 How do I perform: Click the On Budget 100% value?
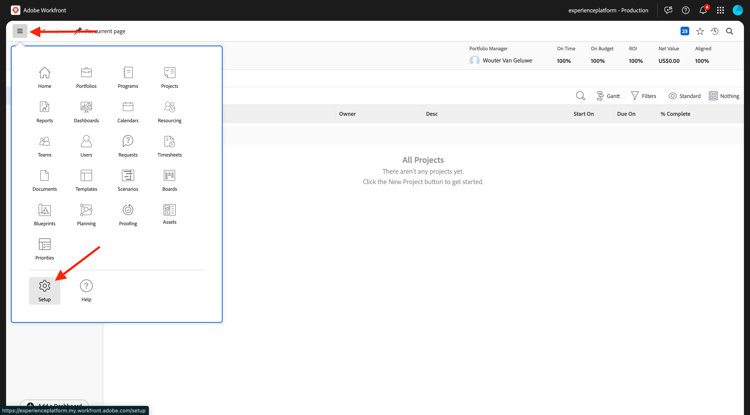click(x=597, y=61)
